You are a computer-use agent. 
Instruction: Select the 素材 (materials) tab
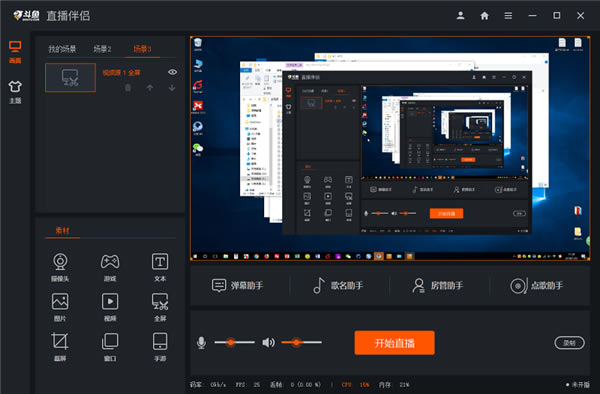[x=62, y=230]
